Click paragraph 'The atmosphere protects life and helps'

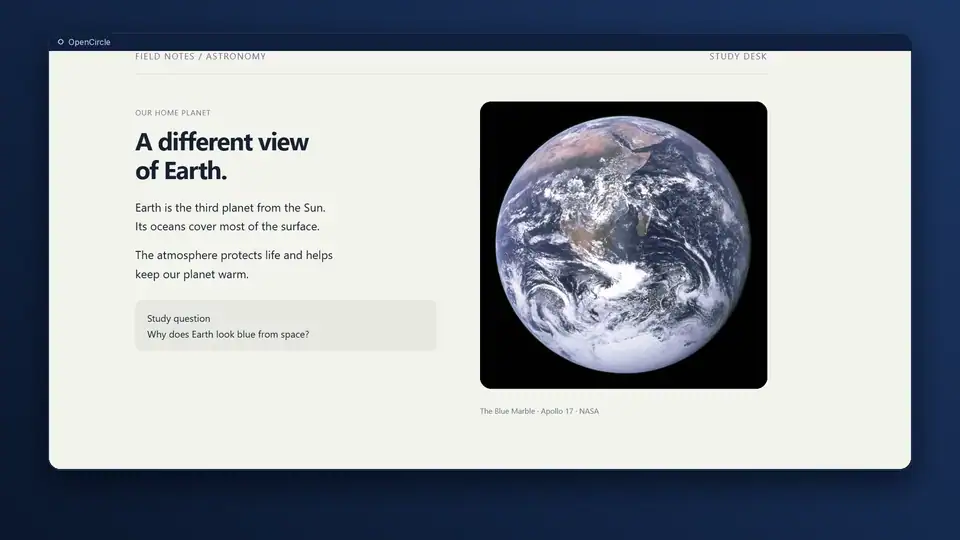click(234, 255)
